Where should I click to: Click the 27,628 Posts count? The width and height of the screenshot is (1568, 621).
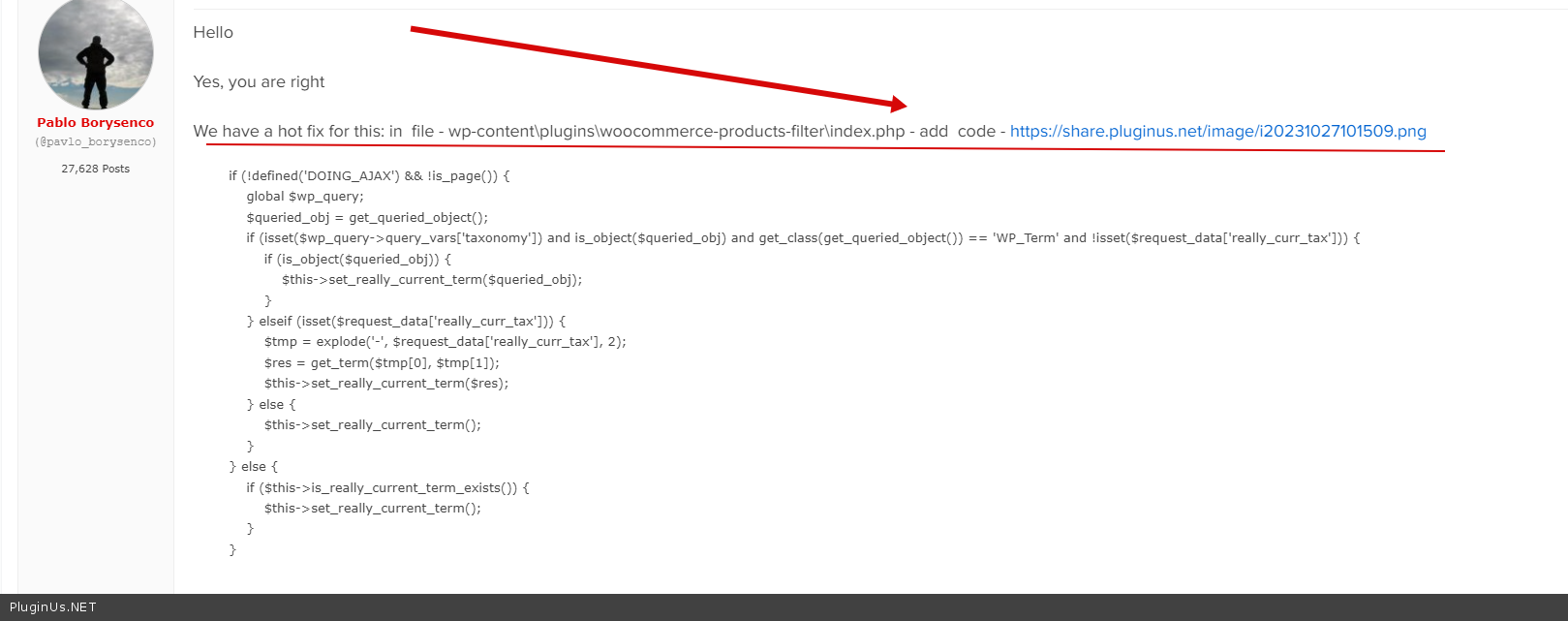(x=95, y=169)
